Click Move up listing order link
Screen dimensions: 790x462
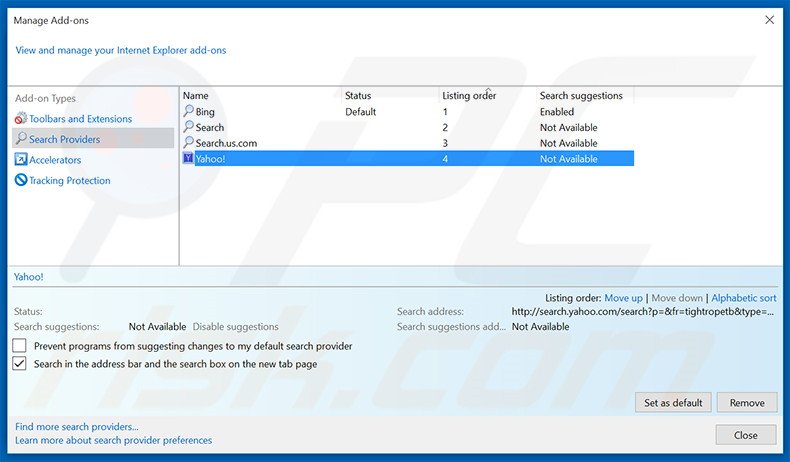(623, 298)
